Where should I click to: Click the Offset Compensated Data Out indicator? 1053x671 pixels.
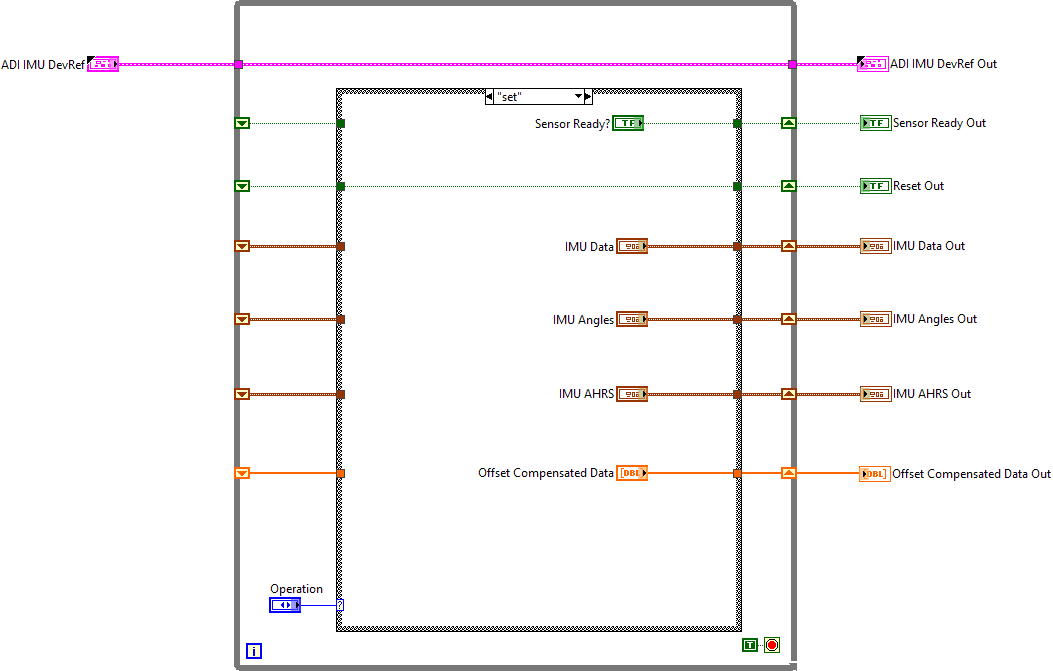875,474
